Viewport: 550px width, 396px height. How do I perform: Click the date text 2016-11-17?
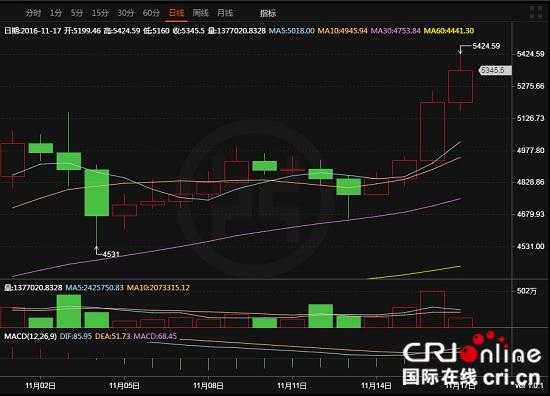coord(41,31)
